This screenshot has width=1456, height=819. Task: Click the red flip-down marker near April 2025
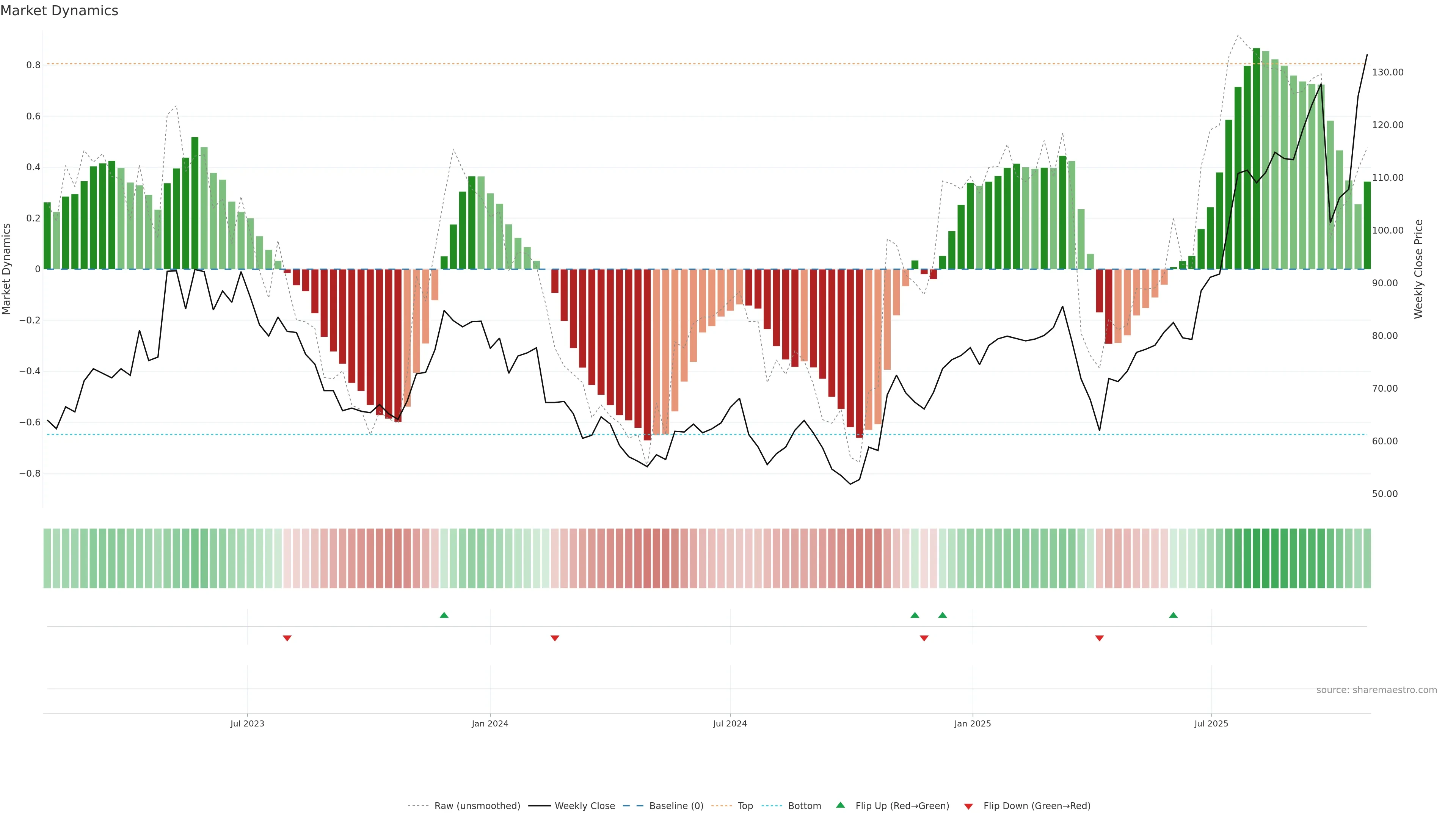(x=1099, y=638)
